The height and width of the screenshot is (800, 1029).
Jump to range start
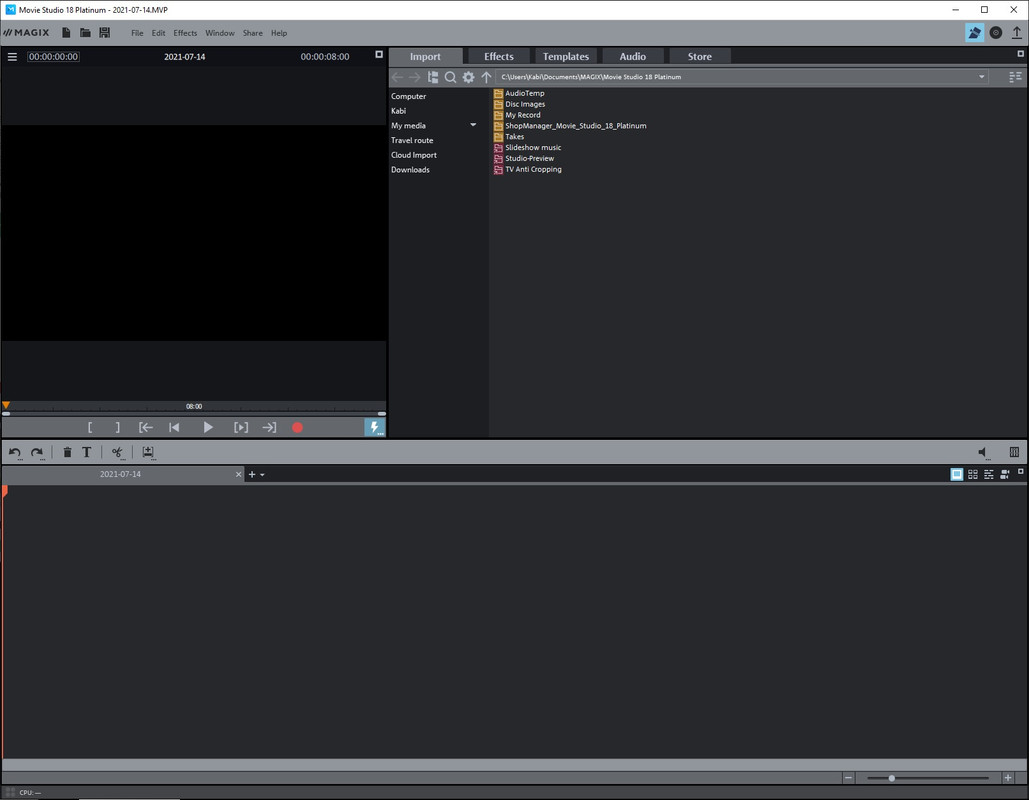tap(146, 427)
